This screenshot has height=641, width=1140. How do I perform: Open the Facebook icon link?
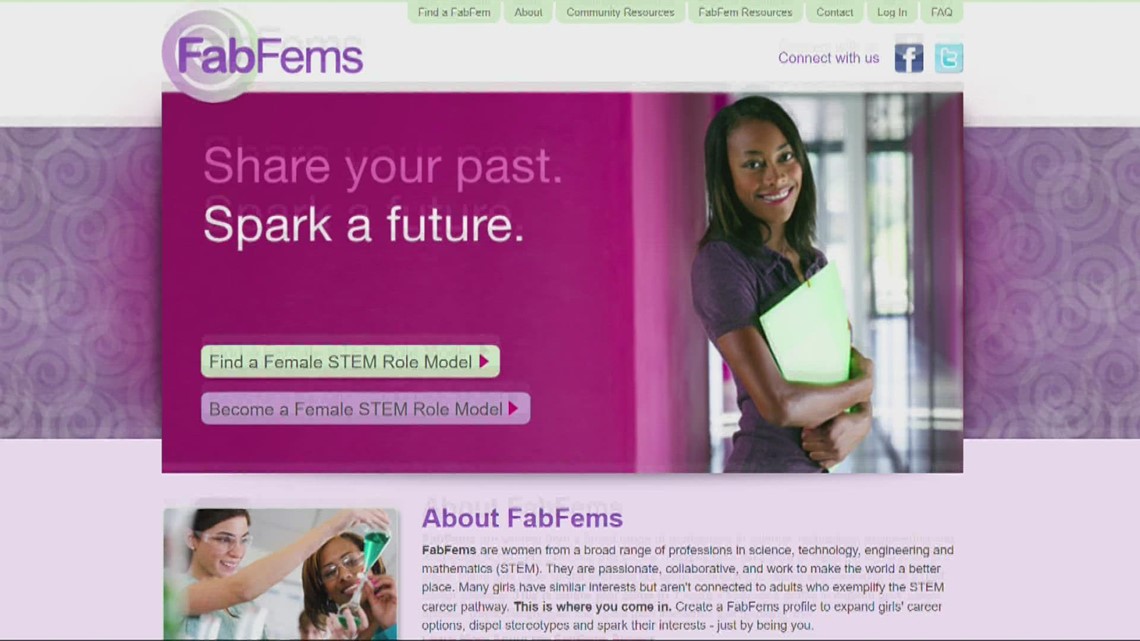tap(908, 58)
